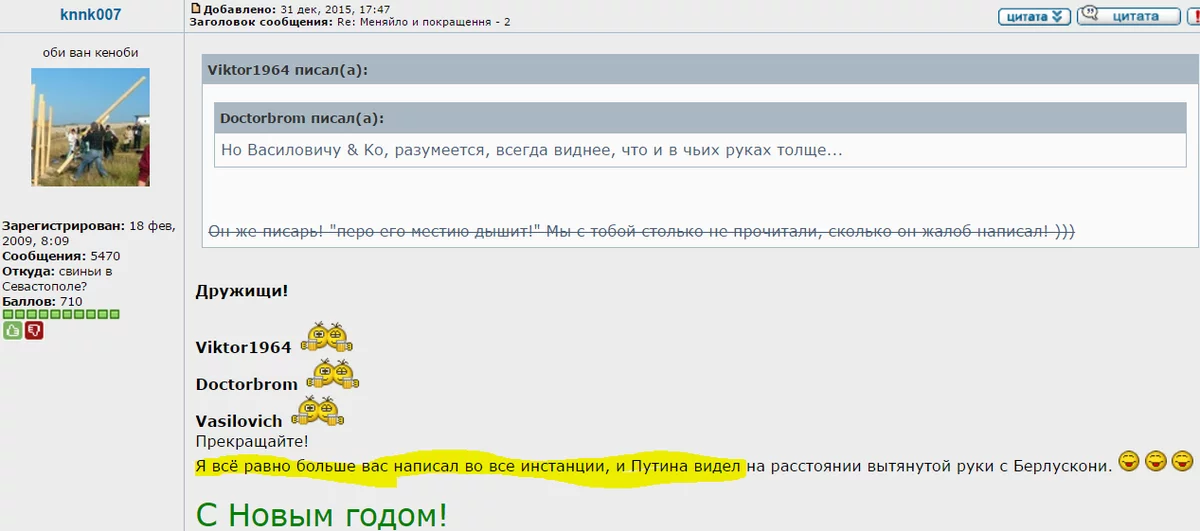Click the red thumbs-down reputation icon
Viewport: 1200px width, 531px height.
[x=34, y=330]
